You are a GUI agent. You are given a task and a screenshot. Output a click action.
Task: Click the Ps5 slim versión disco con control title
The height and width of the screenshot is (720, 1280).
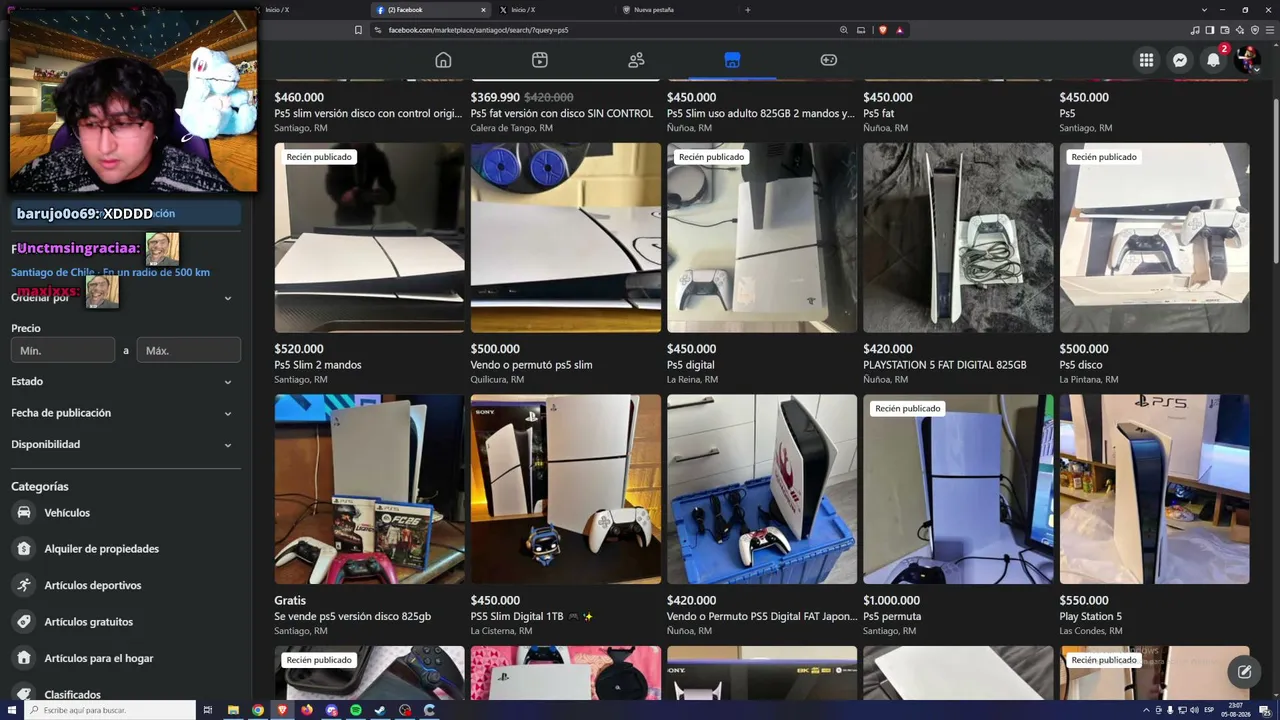369,114
